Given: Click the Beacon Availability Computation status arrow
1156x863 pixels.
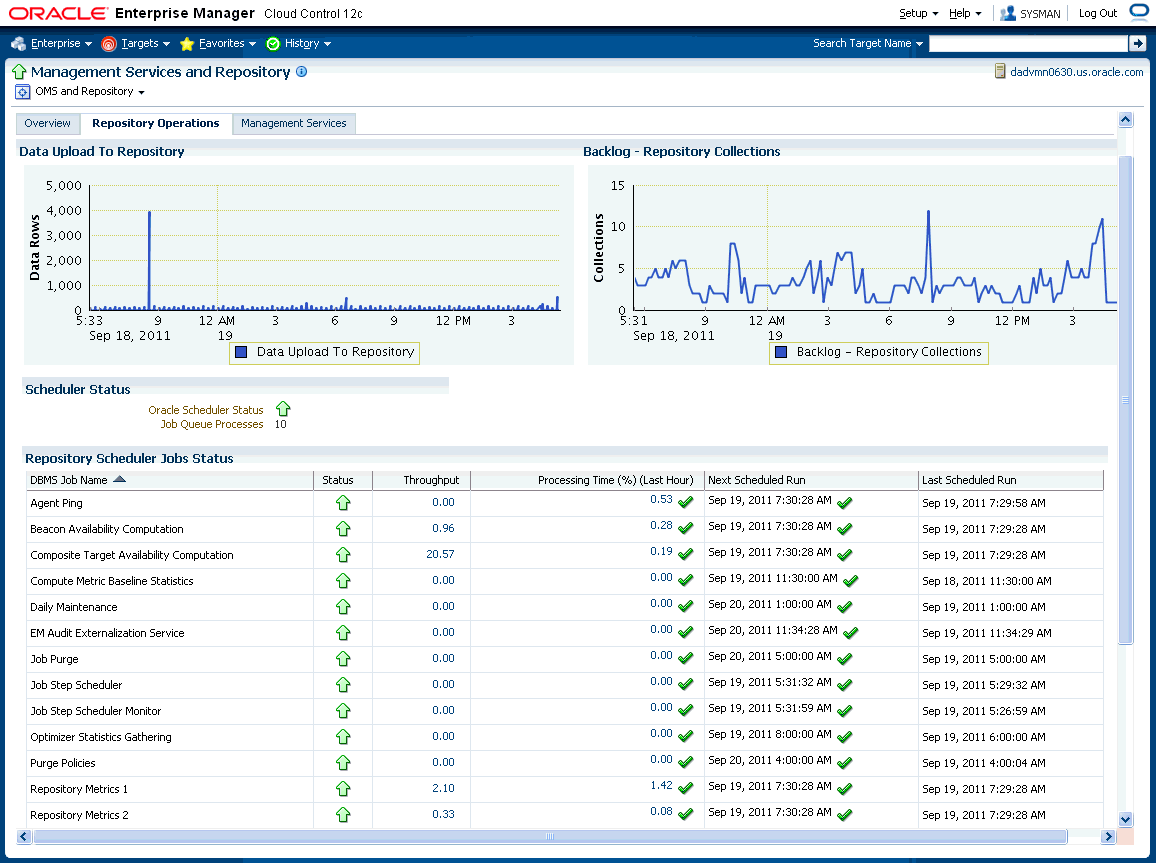Looking at the screenshot, I should pos(343,528).
